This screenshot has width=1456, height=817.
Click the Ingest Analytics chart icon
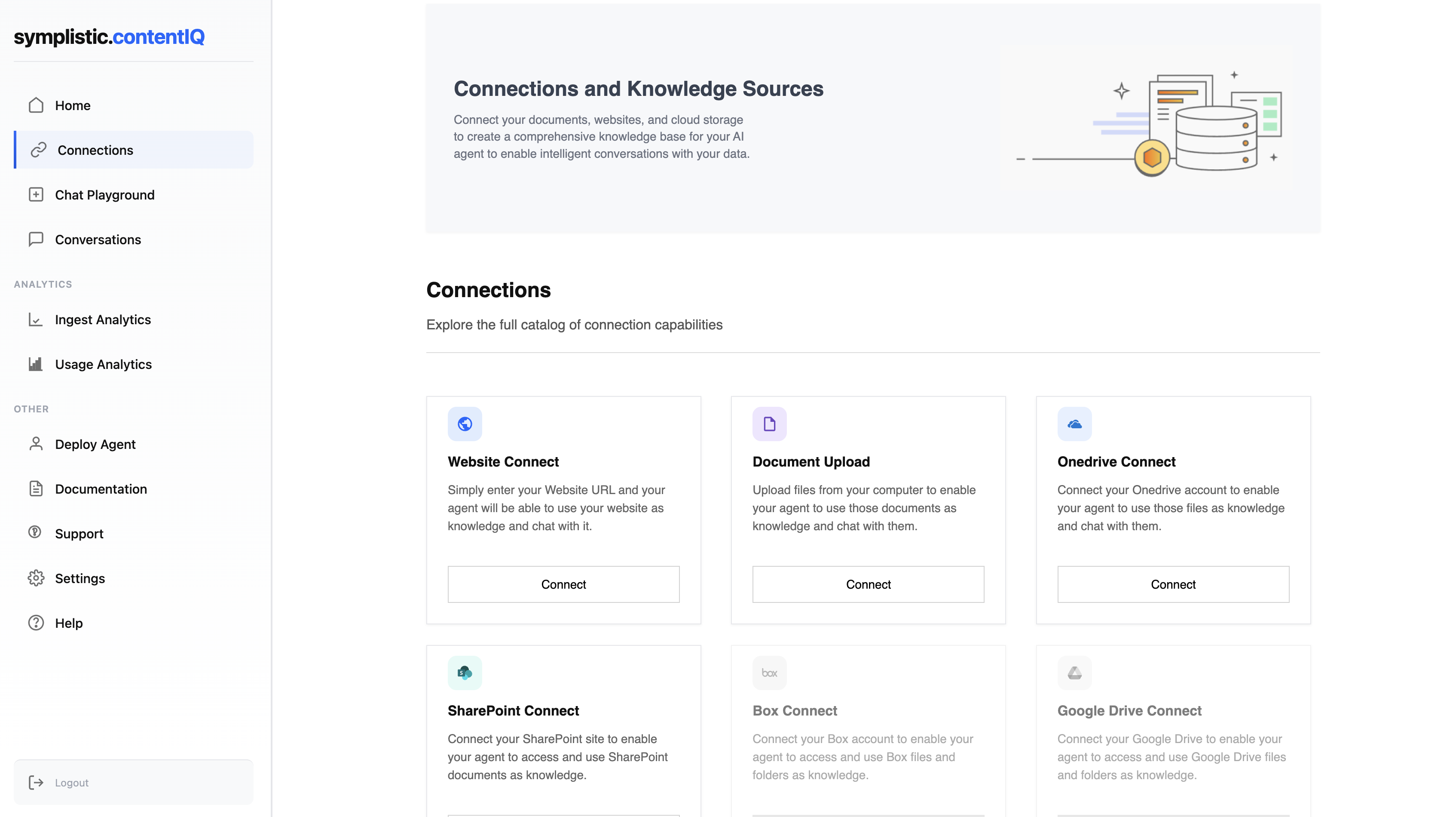(x=36, y=319)
